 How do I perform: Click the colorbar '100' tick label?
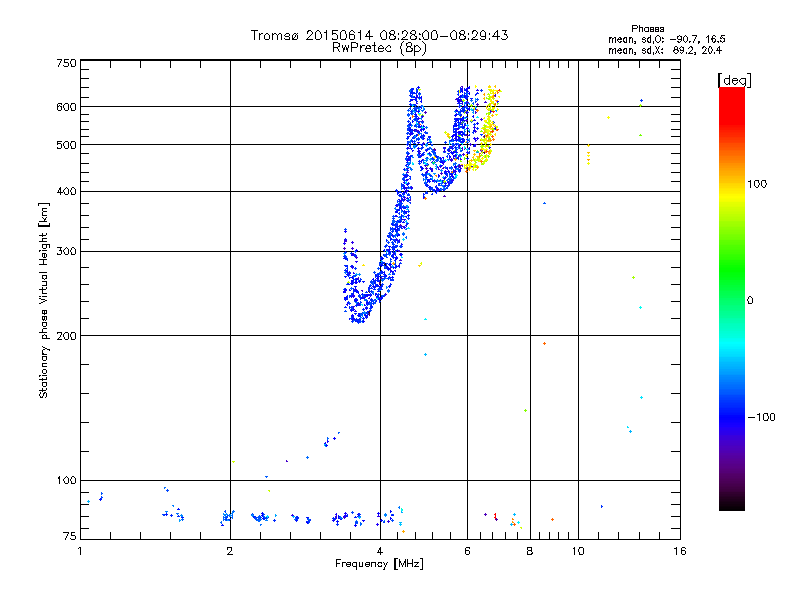[757, 184]
